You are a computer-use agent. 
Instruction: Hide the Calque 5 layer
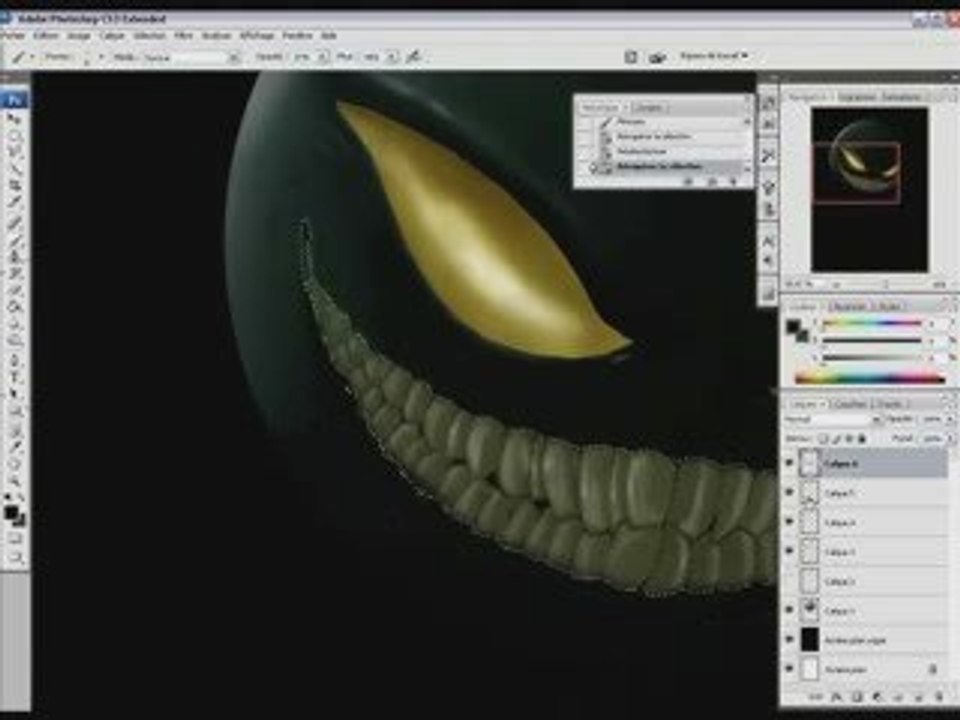[790, 493]
